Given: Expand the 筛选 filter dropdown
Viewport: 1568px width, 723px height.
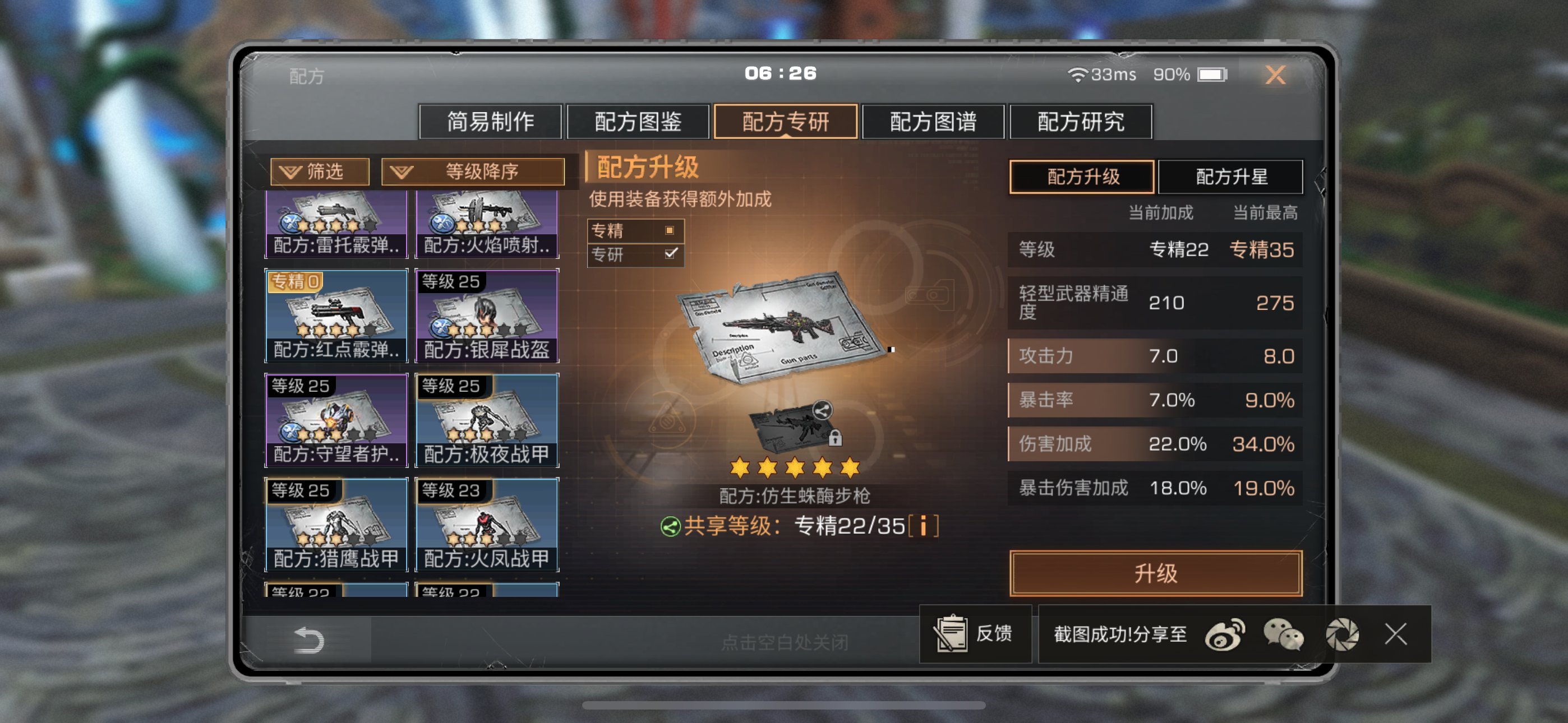Looking at the screenshot, I should coord(320,172).
